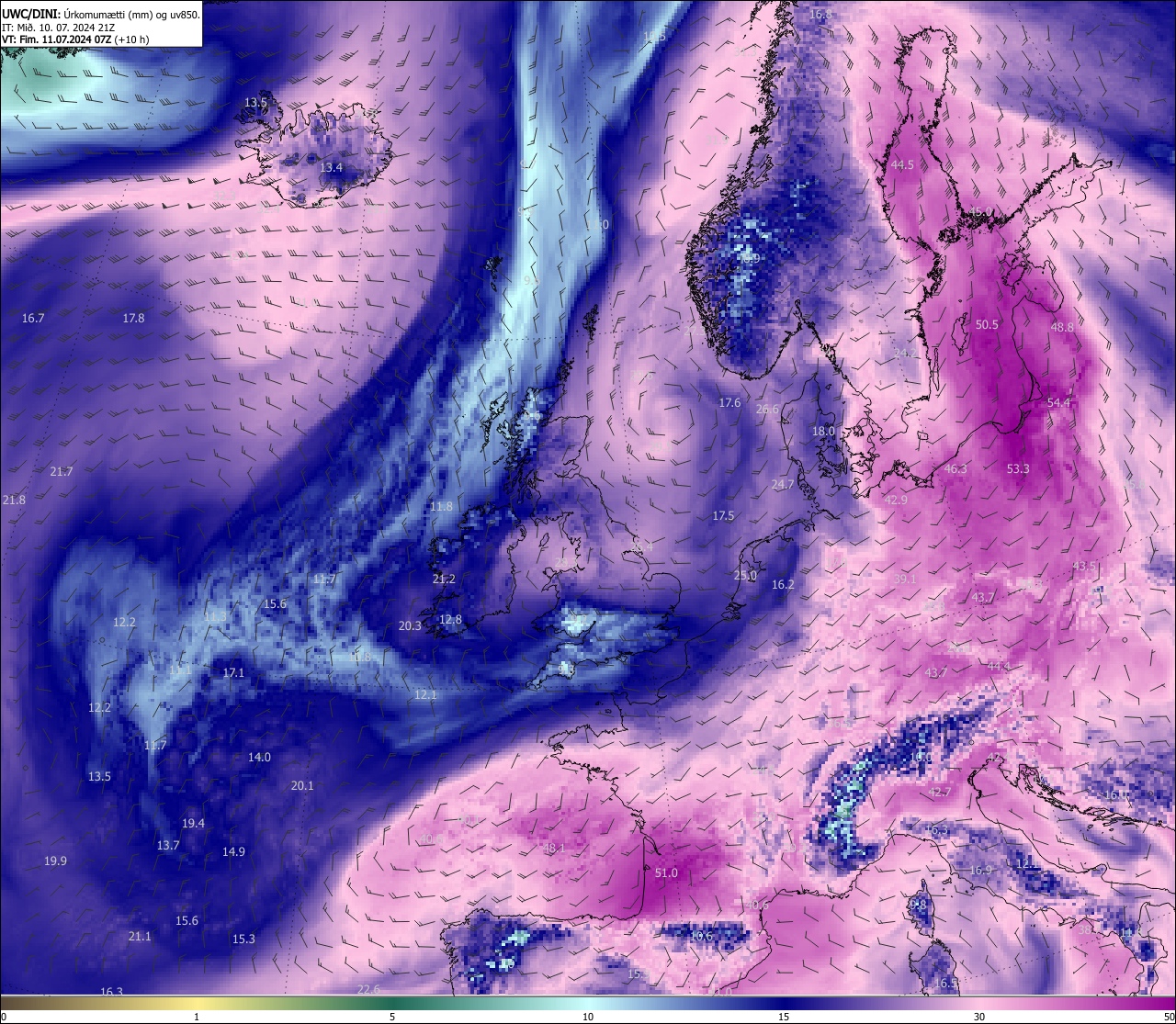Click the 21.1 value label
1176x1024 pixels.
pos(140,936)
